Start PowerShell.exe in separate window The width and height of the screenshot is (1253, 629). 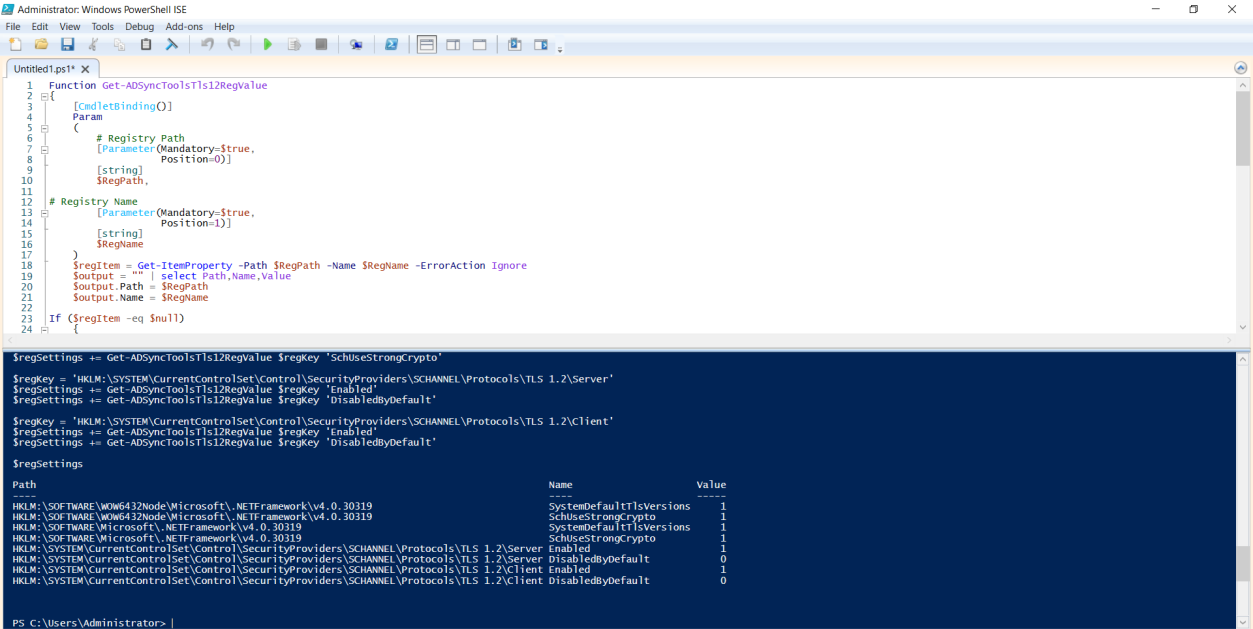pos(391,44)
